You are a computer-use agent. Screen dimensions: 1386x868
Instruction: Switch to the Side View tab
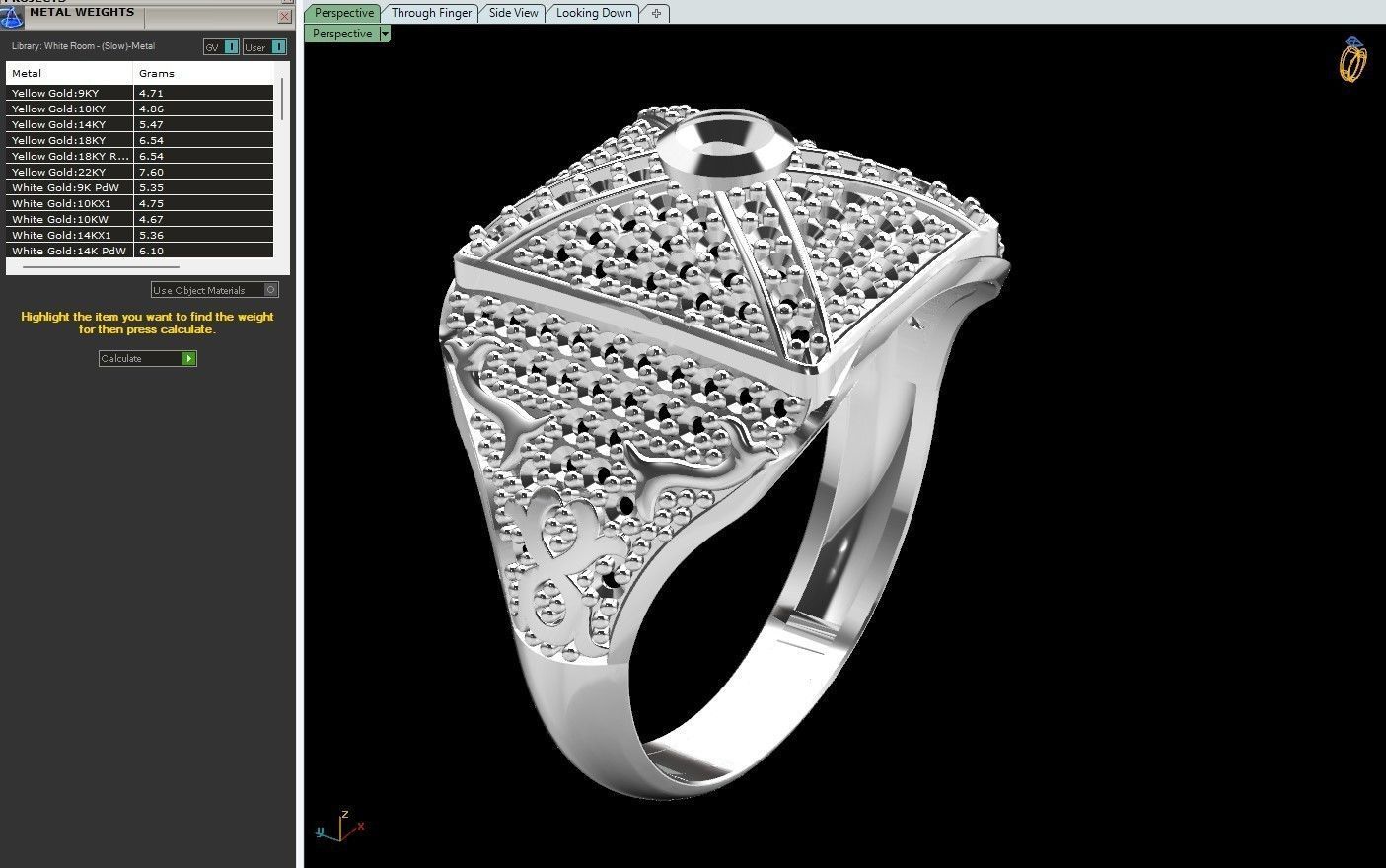coord(514,13)
